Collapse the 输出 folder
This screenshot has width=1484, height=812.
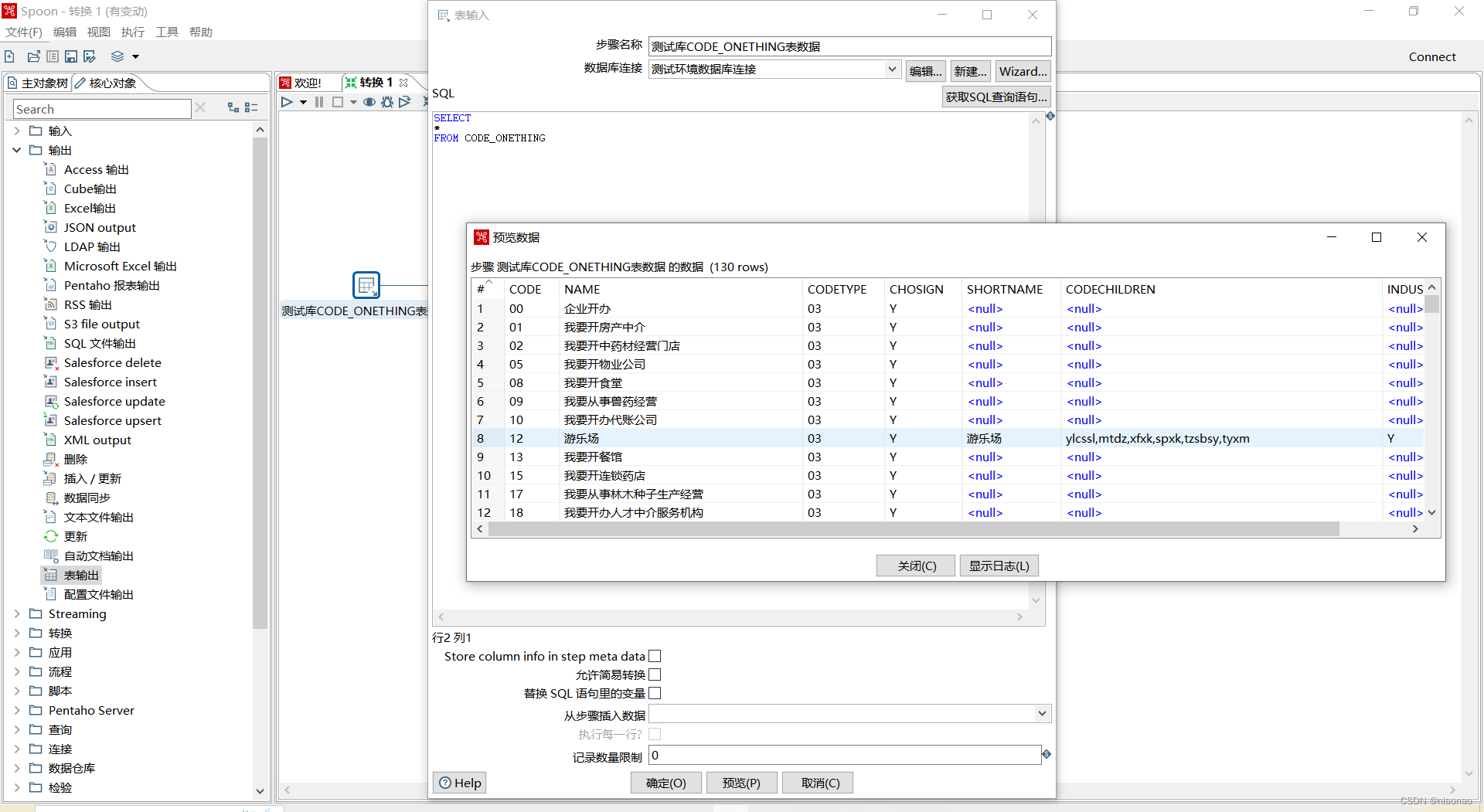[x=17, y=150]
